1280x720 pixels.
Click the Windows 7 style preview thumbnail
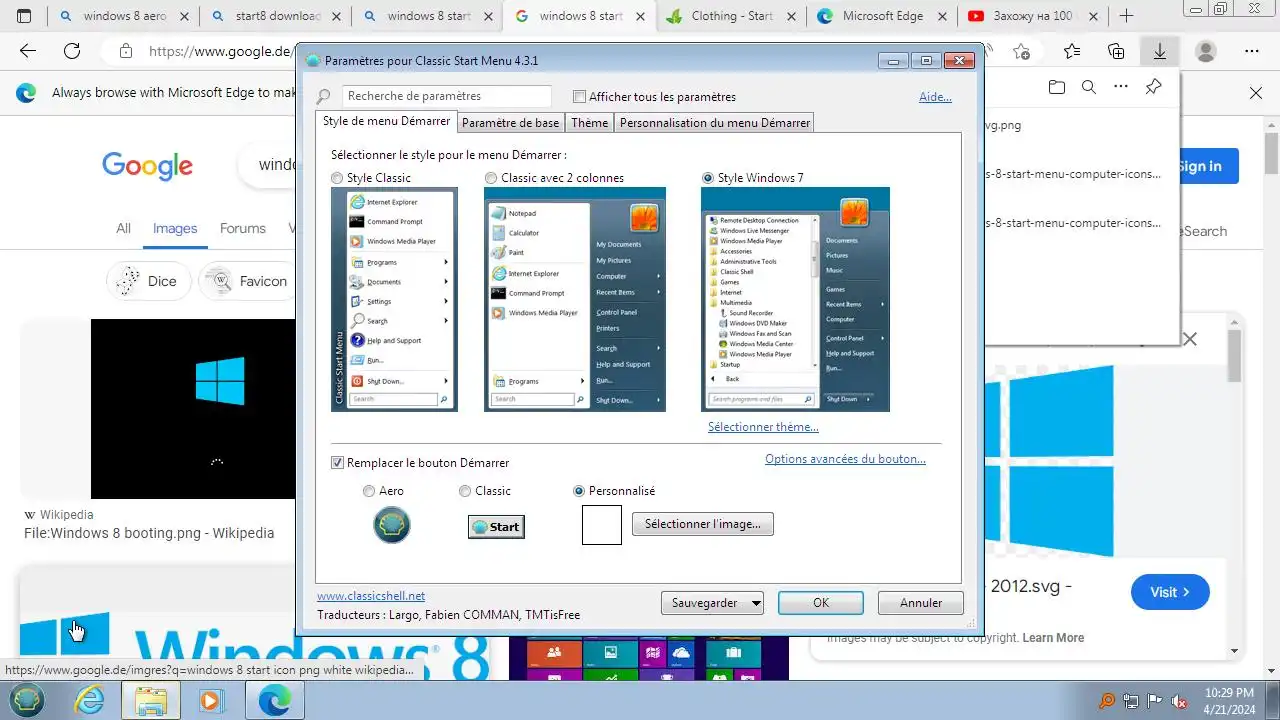[x=795, y=299]
